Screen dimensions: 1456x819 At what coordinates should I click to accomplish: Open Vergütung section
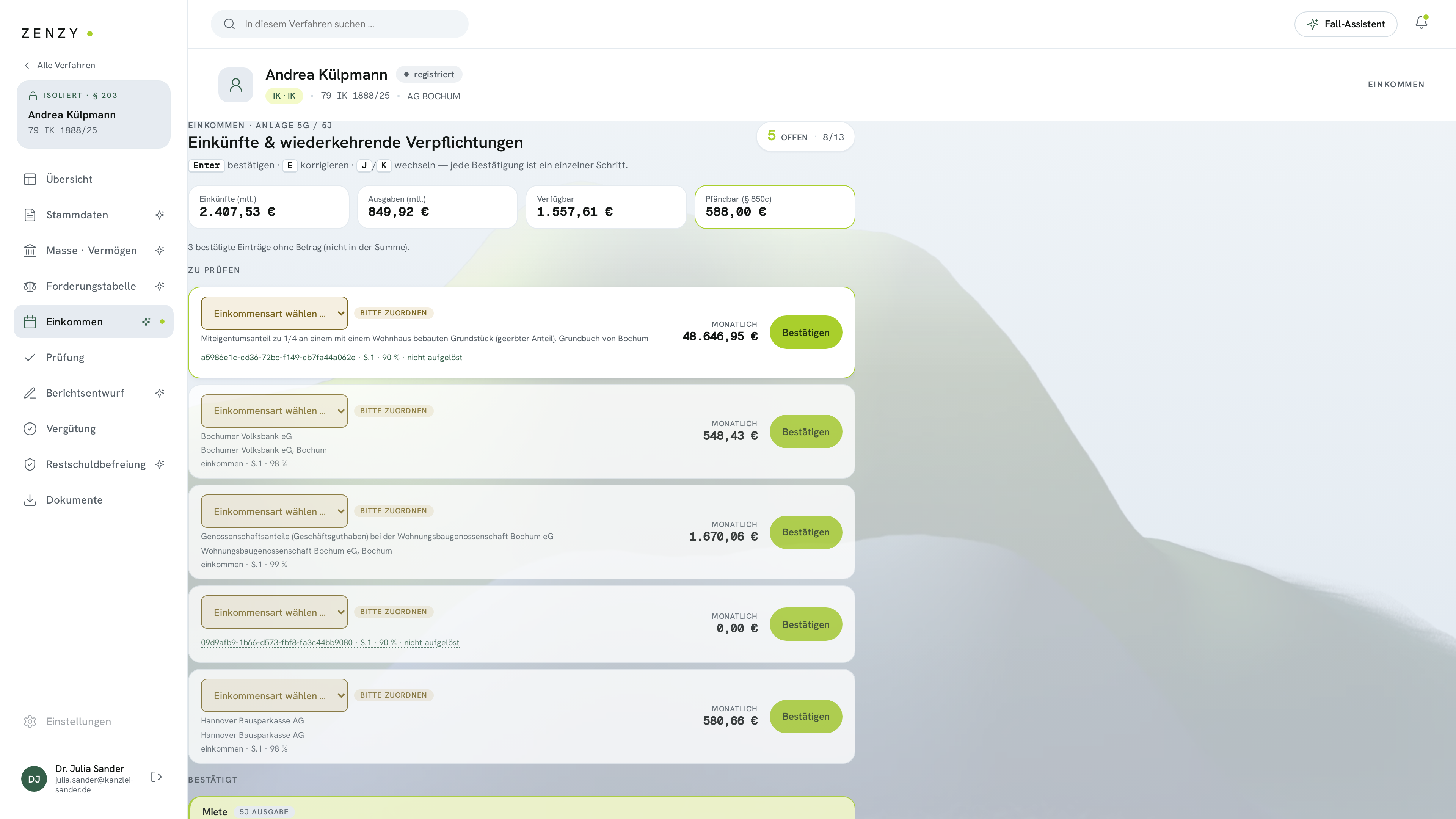(x=93, y=428)
